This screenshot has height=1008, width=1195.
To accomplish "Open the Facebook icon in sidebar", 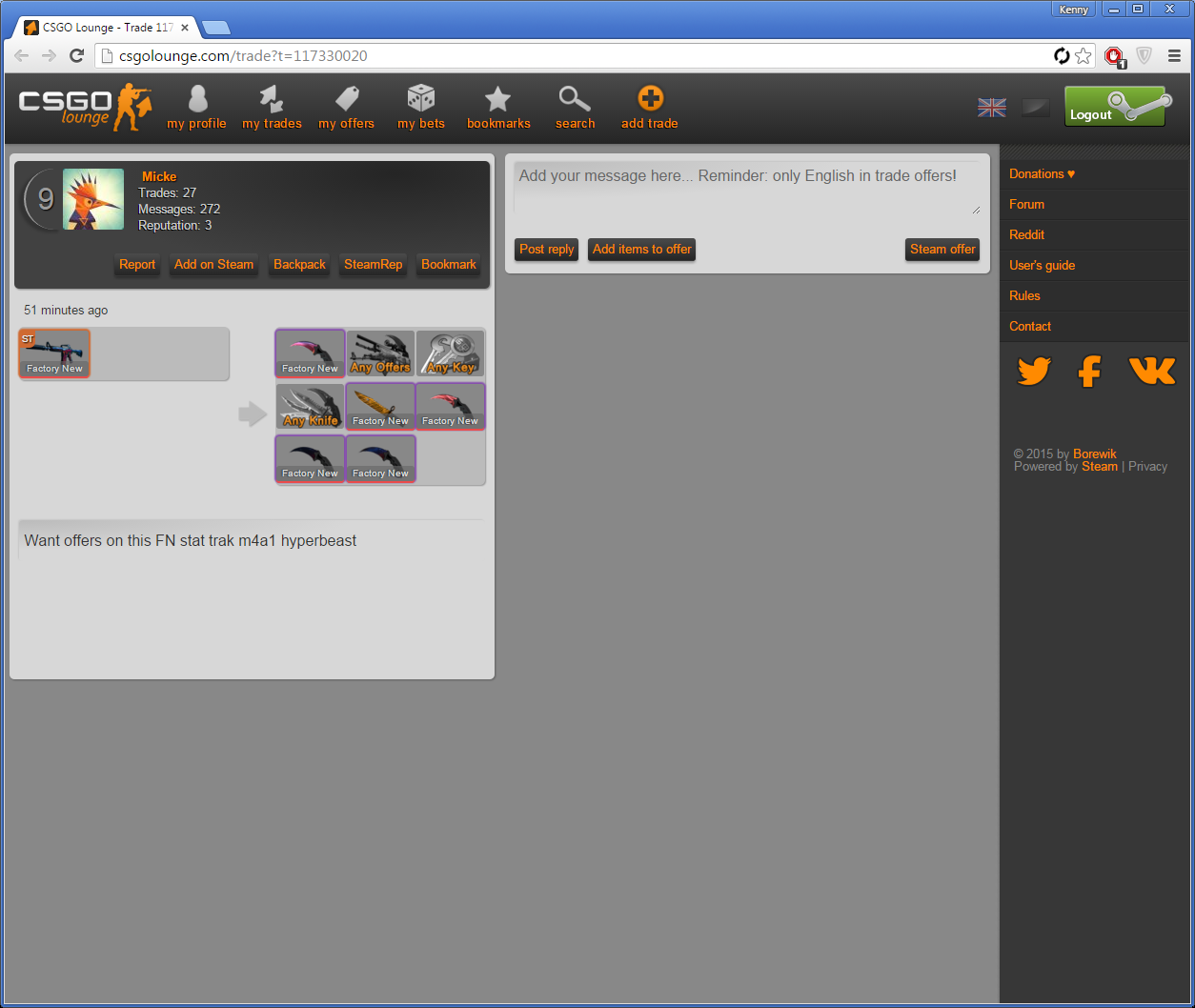I will (x=1089, y=371).
